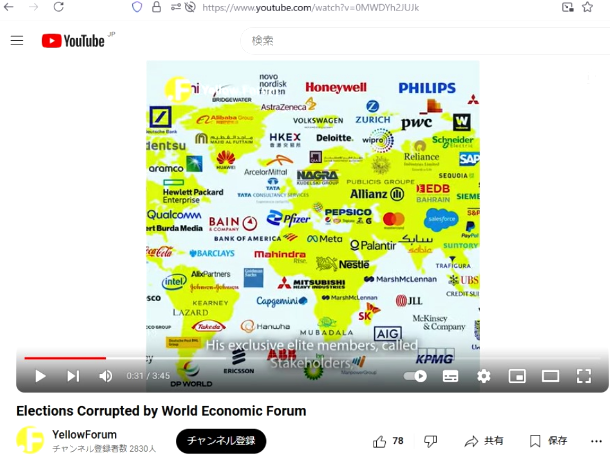Like the video with thumbs up
The height and width of the screenshot is (458, 610).
pyautogui.click(x=389, y=441)
